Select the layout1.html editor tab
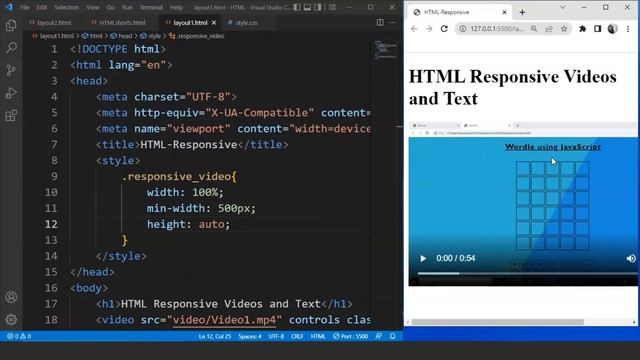This screenshot has width=640, height=360. coord(190,23)
